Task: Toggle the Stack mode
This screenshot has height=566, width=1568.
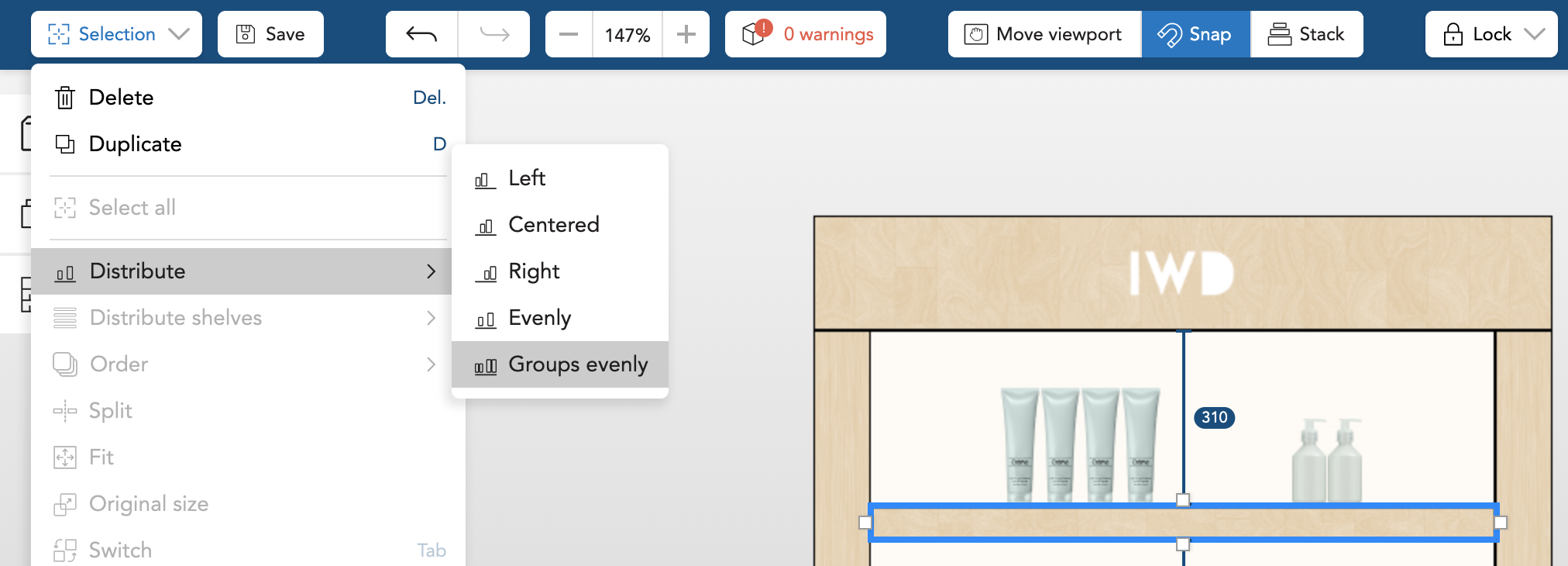Action: (x=1307, y=34)
